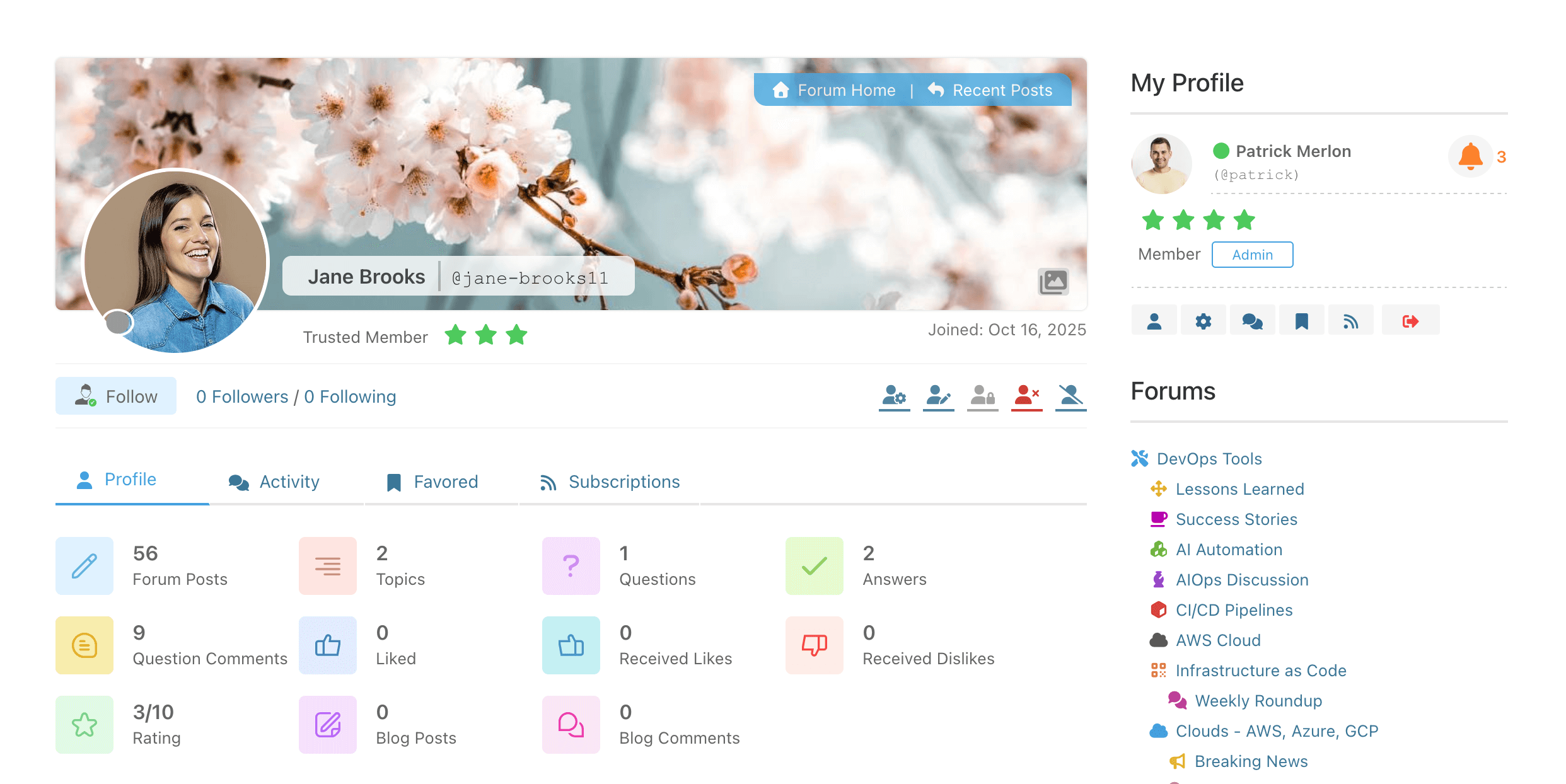Screen dimensions: 1566x784
Task: Delete member using the red user-x icon
Action: click(1027, 396)
